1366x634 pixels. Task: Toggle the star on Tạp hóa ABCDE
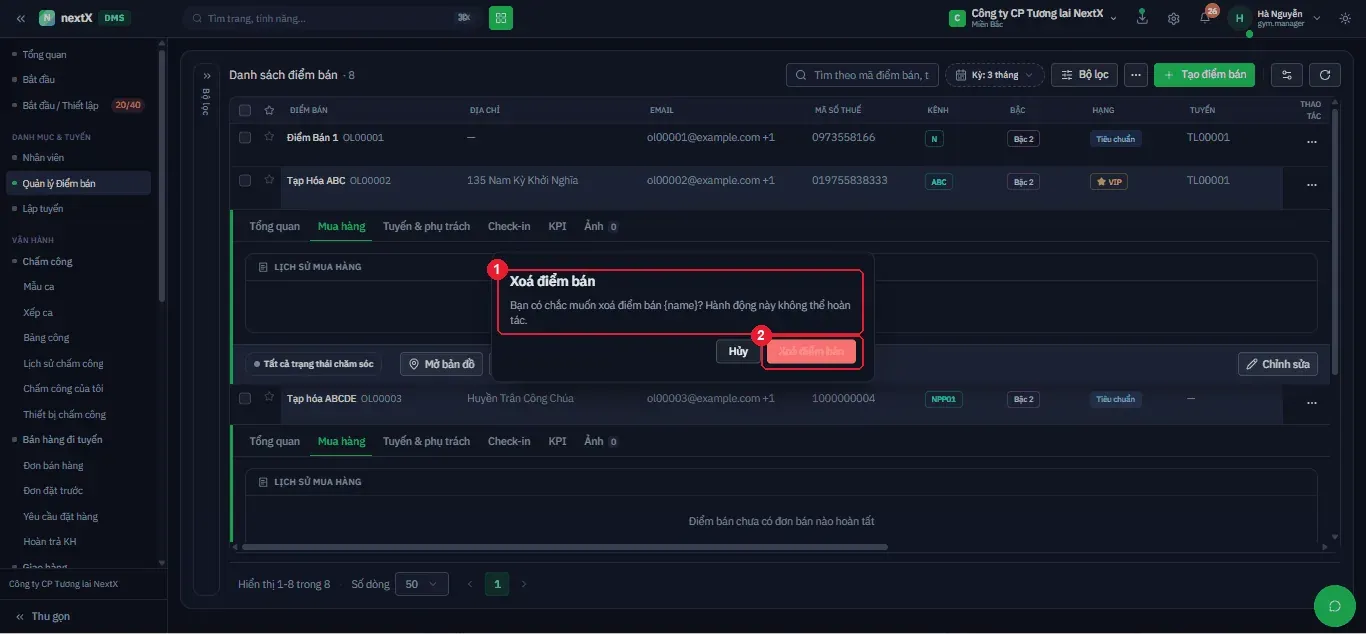point(269,397)
